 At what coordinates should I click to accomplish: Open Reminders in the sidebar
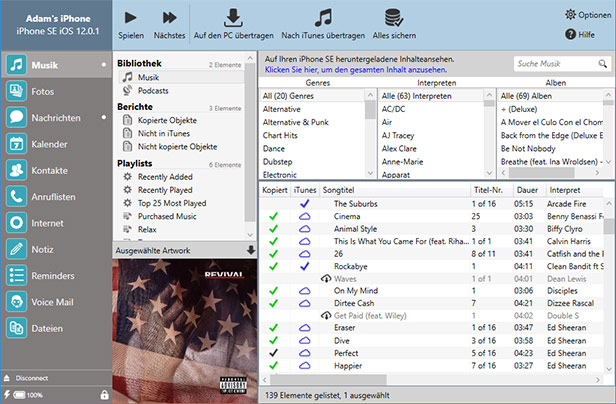tap(56, 275)
